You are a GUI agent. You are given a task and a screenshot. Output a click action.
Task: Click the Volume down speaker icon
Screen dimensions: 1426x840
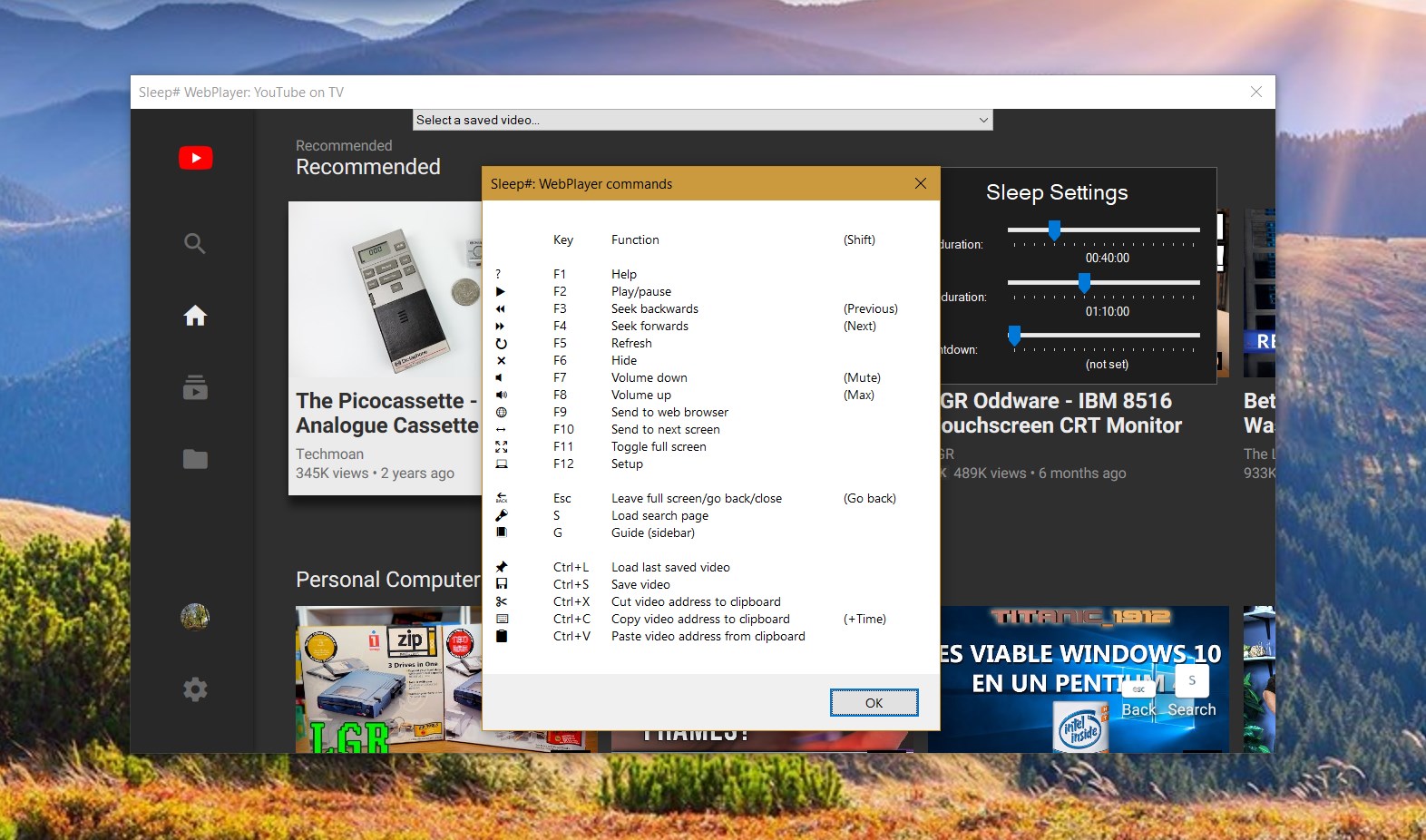click(x=500, y=377)
